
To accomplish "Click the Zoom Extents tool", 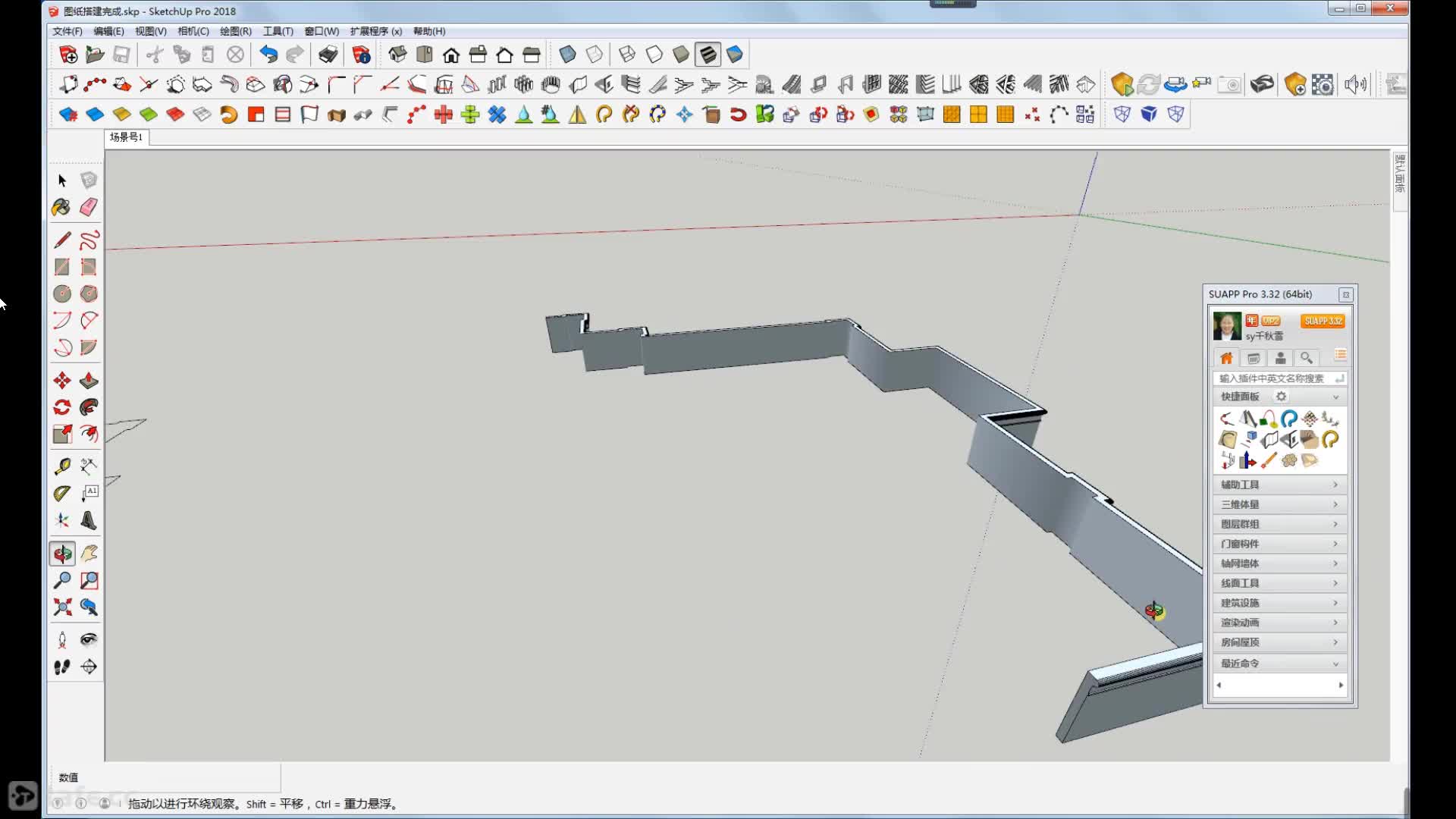I will (62, 607).
